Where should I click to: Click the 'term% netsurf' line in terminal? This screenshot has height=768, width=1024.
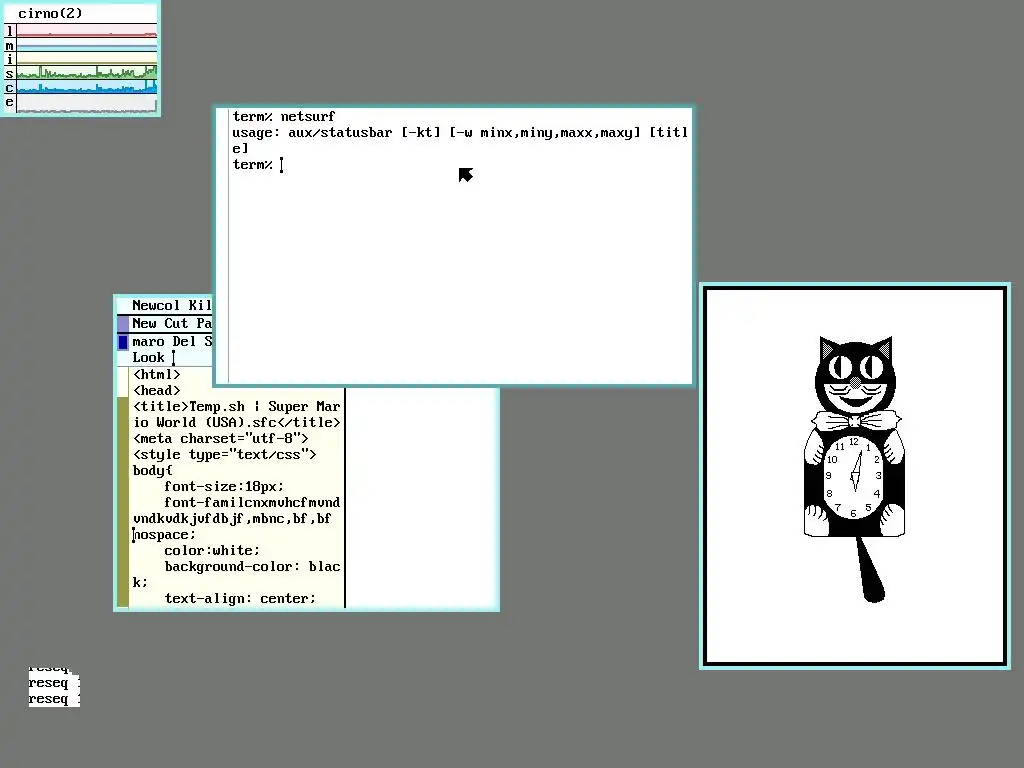[283, 116]
